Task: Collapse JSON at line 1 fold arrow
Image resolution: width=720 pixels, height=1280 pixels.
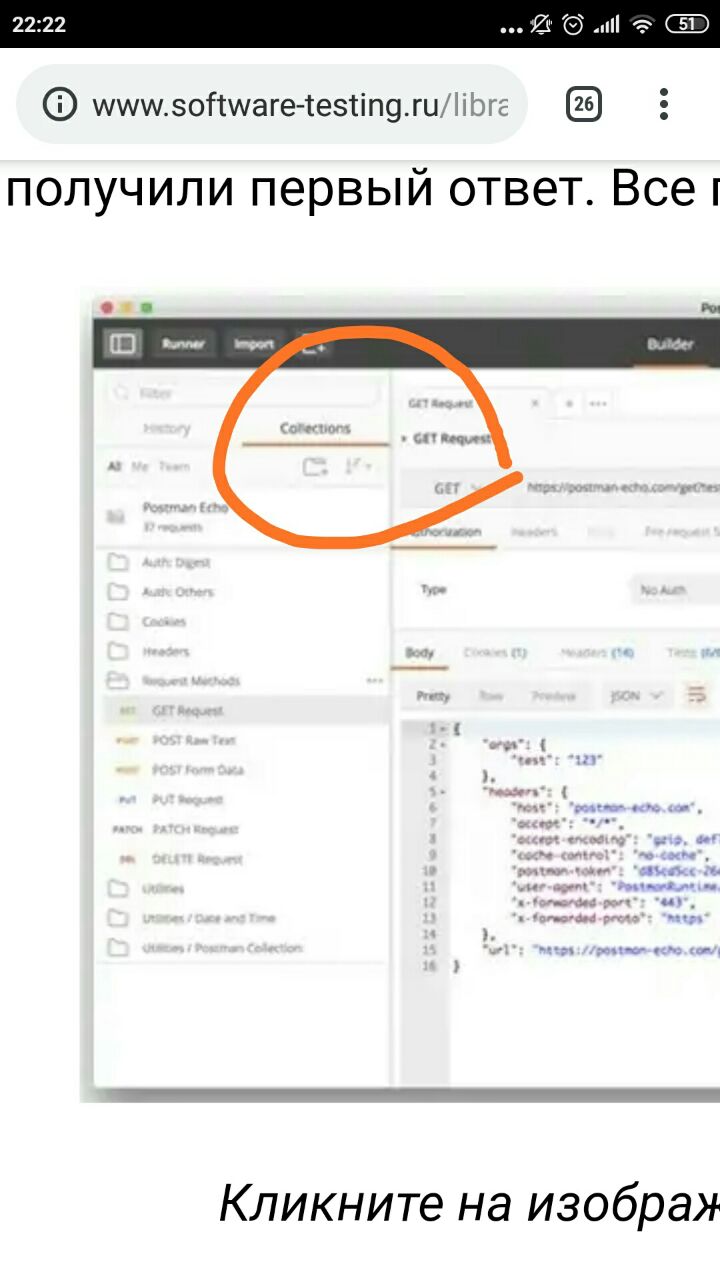Action: click(442, 729)
